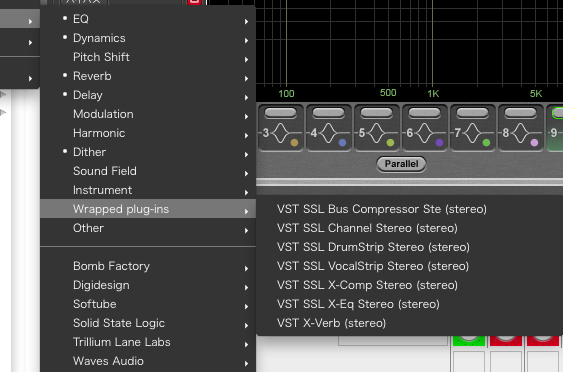The width and height of the screenshot is (563, 372).
Task: Click the yellow color dot on band 3
Action: tap(294, 143)
